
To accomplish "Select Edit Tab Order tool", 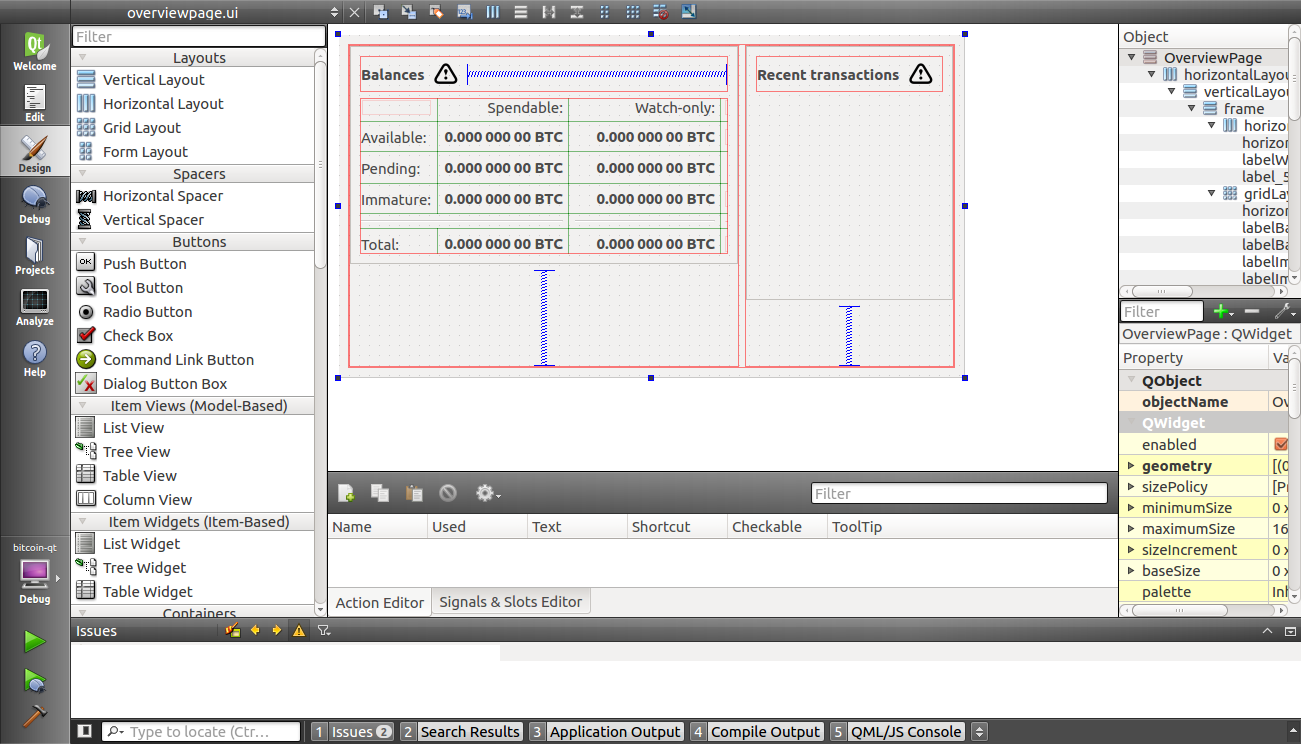I will (x=464, y=12).
